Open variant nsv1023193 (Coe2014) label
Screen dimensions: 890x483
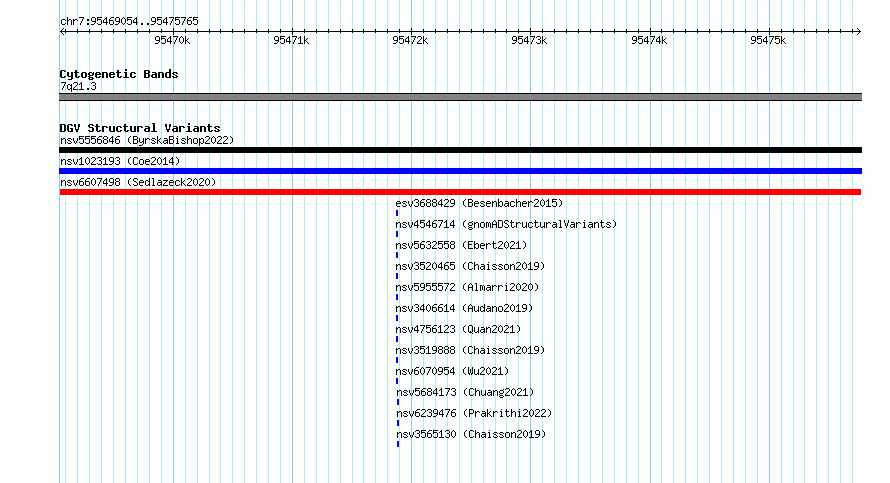coord(120,161)
